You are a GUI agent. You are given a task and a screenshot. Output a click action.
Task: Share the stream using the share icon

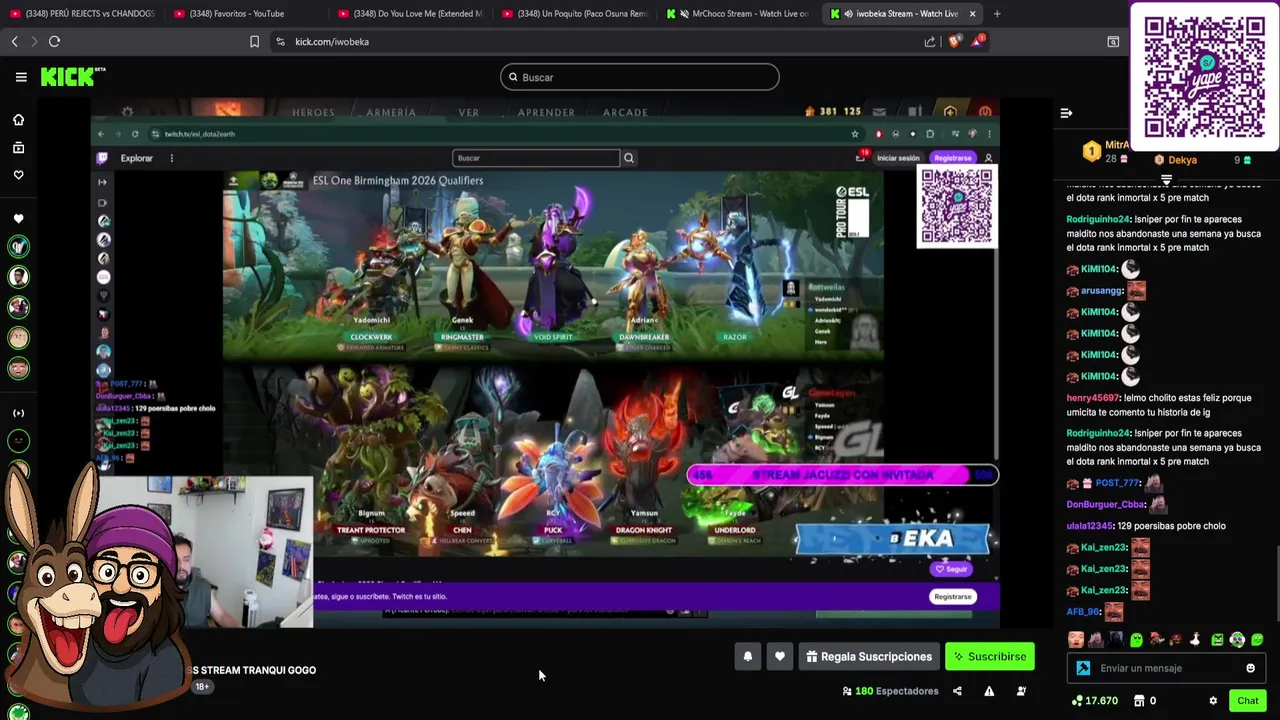(957, 691)
